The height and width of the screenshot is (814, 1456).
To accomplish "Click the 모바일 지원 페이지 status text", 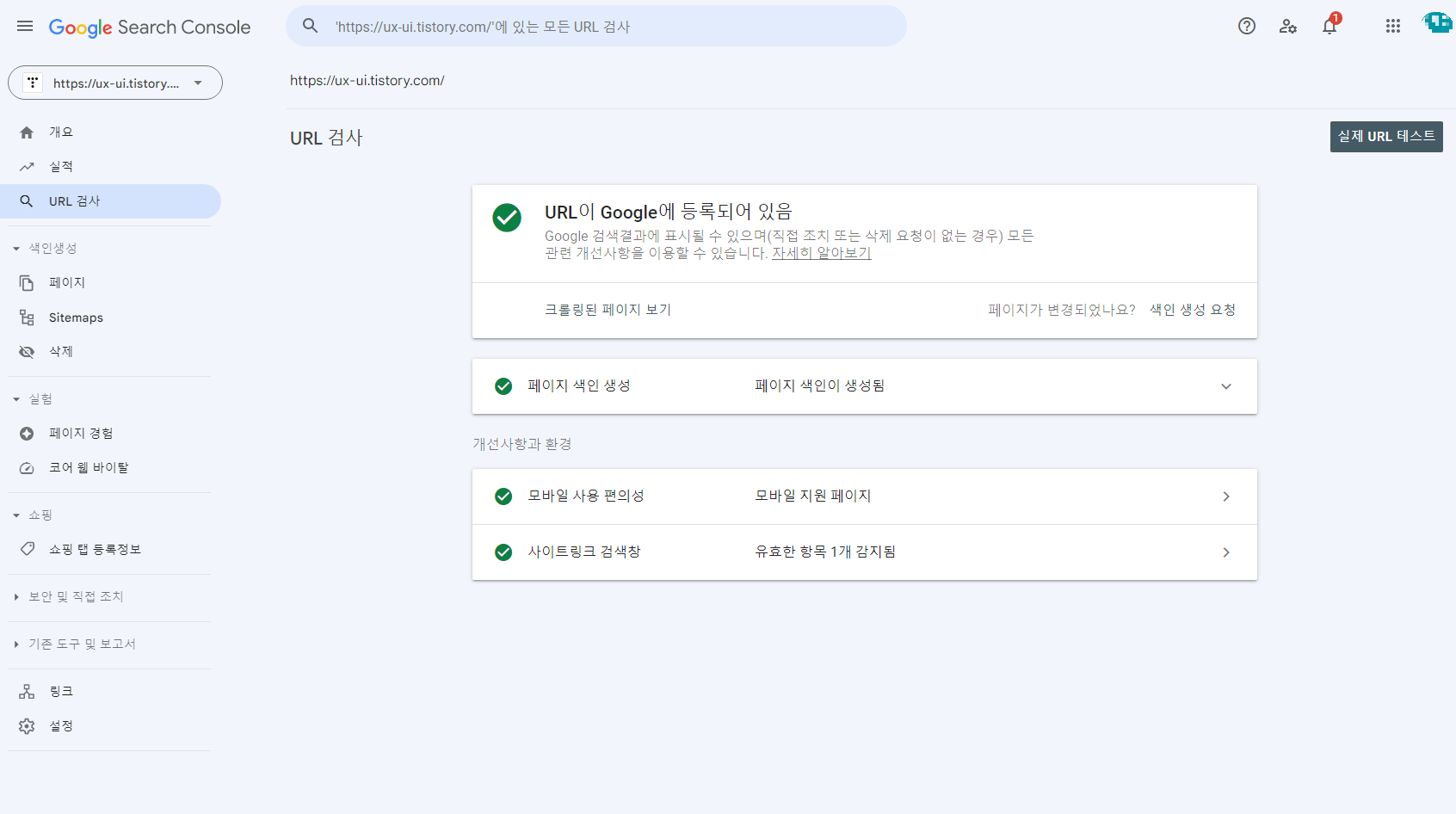I will [x=813, y=496].
